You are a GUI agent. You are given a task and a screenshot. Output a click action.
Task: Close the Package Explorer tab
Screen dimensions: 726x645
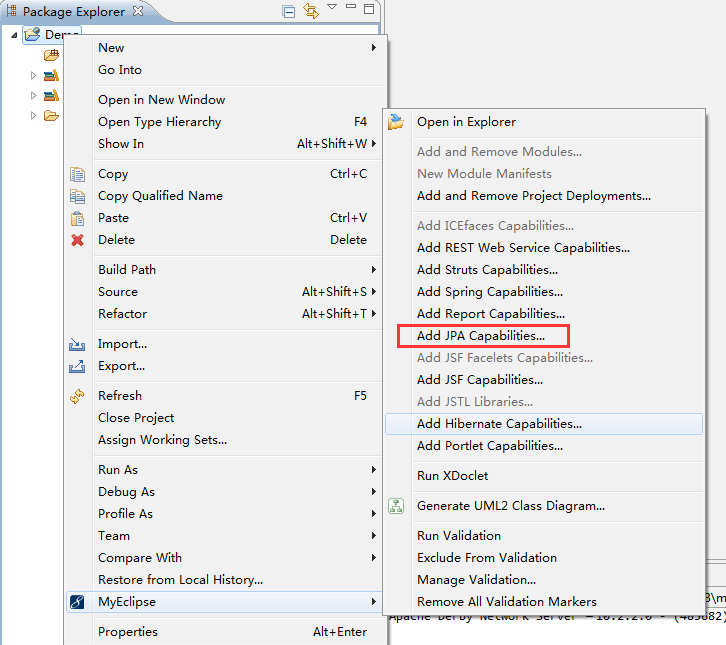pos(138,11)
